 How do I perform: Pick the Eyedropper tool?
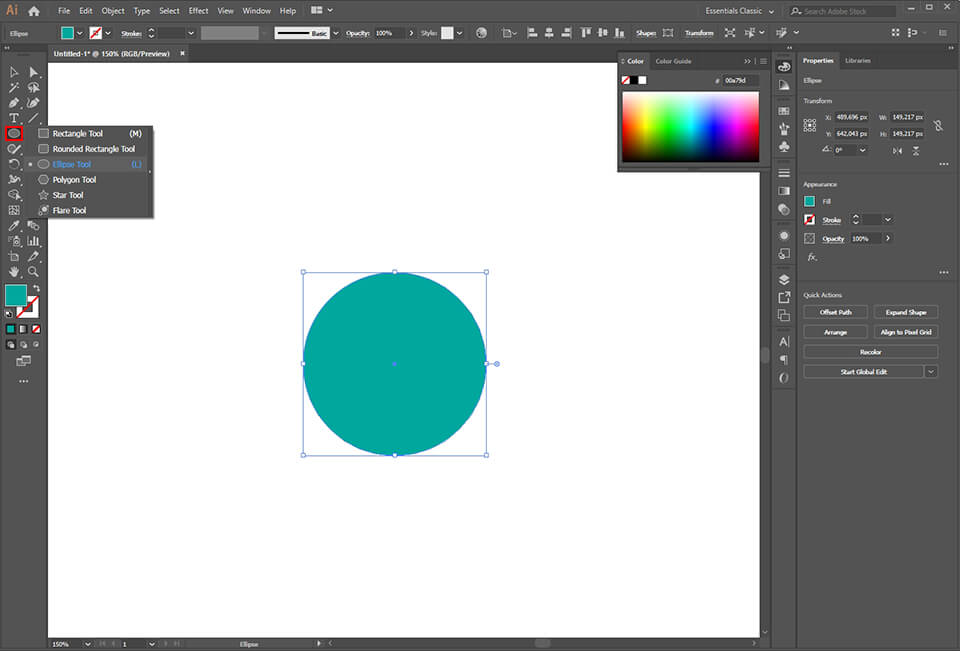14,226
